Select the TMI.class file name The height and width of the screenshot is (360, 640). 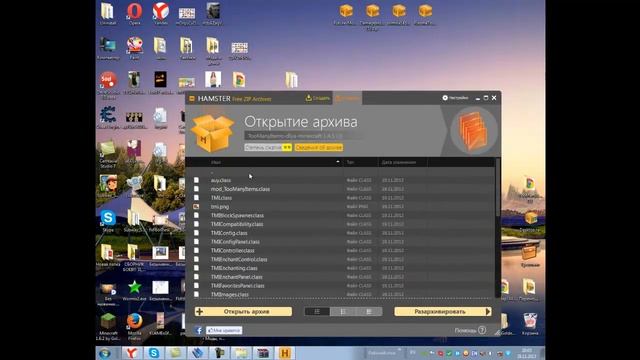221,198
